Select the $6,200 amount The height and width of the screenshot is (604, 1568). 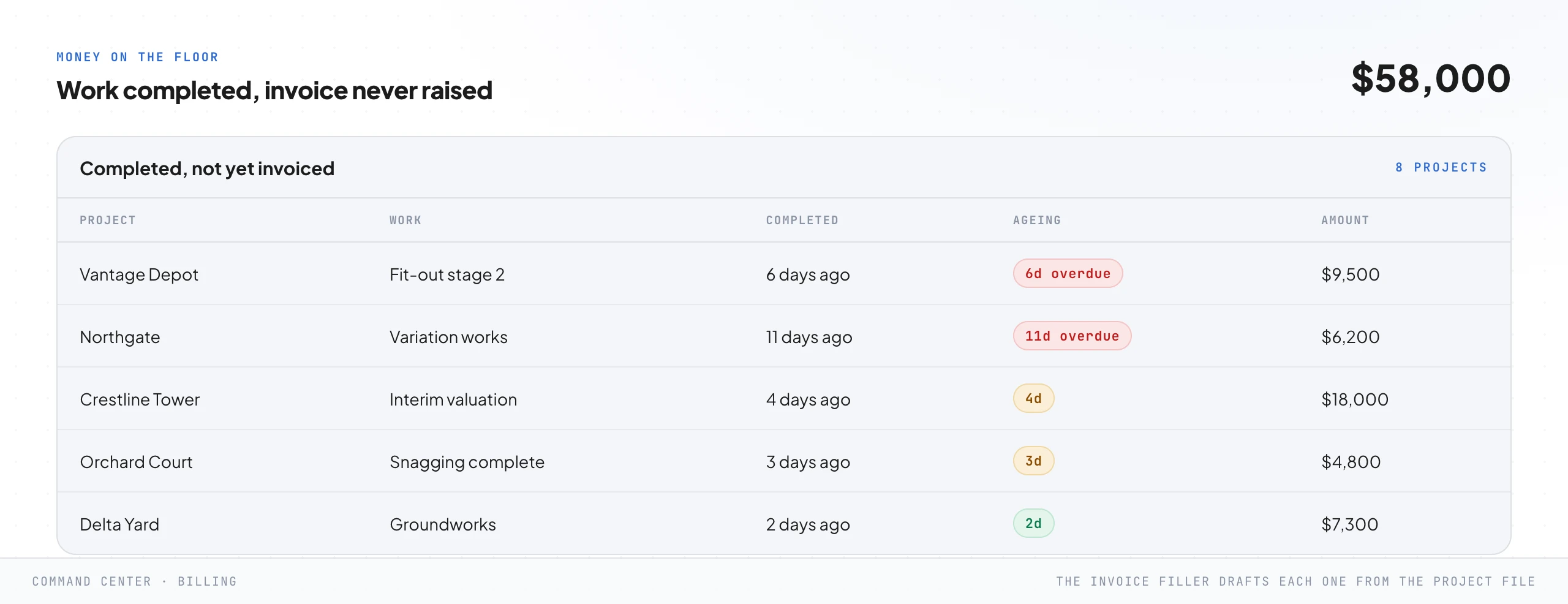pos(1351,337)
